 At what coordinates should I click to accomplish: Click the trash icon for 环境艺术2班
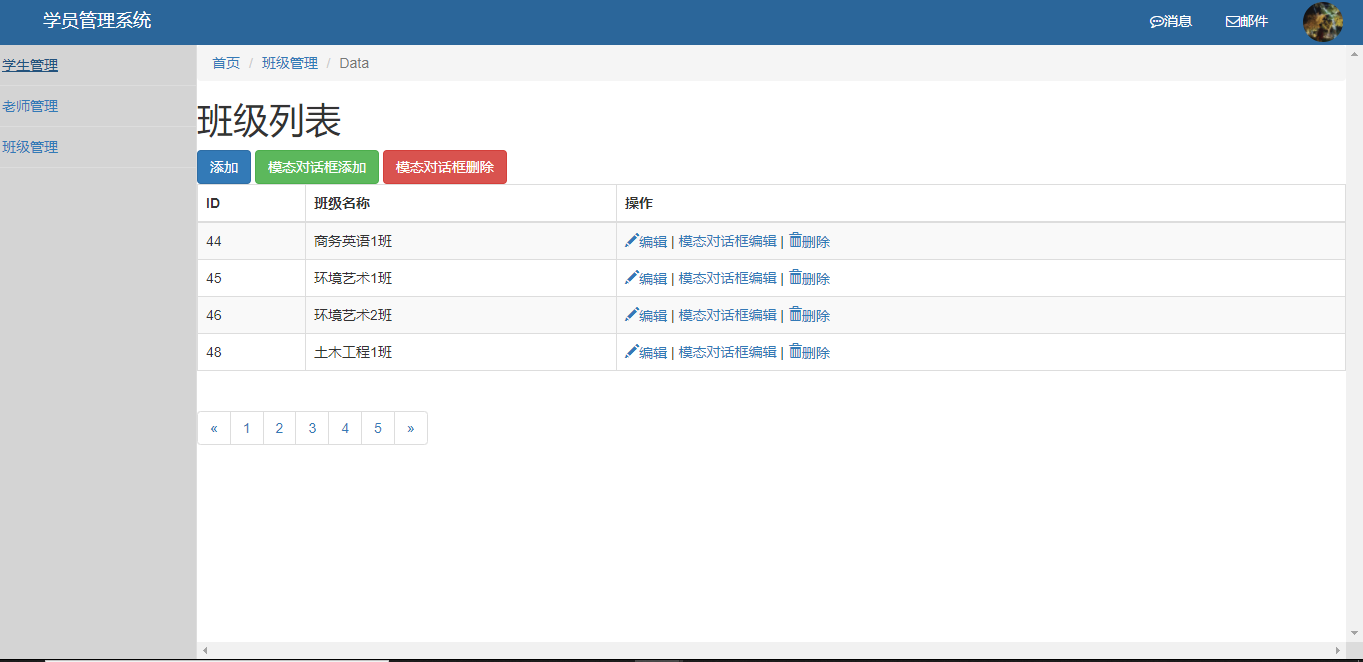(795, 314)
